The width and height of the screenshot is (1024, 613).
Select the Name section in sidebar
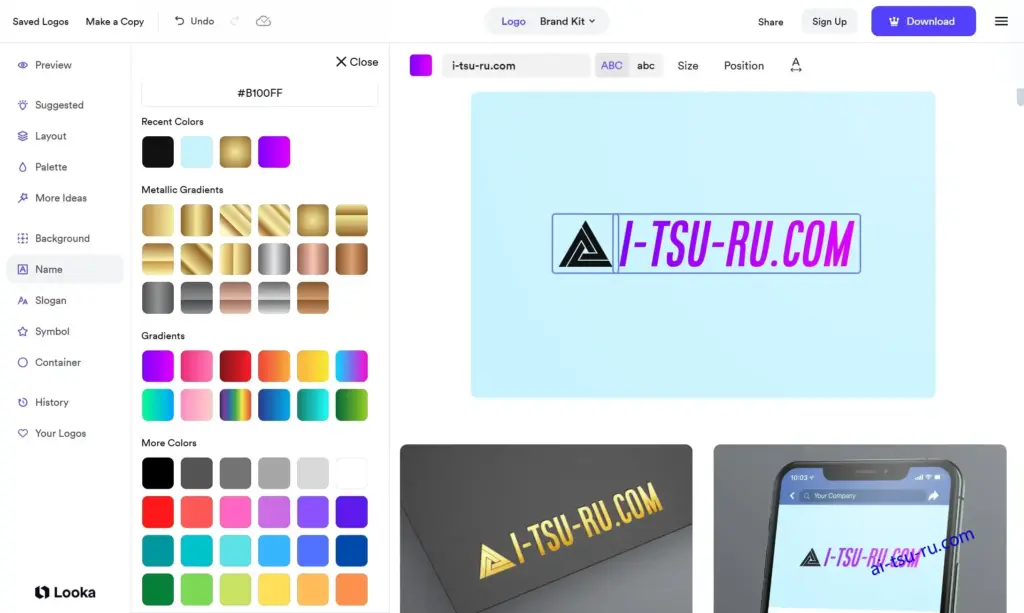(x=65, y=269)
